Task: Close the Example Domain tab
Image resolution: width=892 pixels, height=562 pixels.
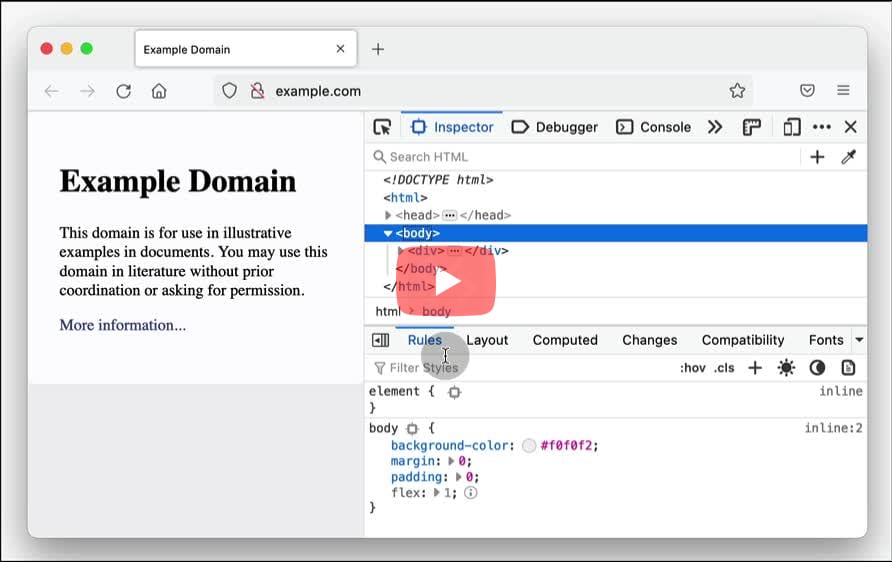Action: 340,49
